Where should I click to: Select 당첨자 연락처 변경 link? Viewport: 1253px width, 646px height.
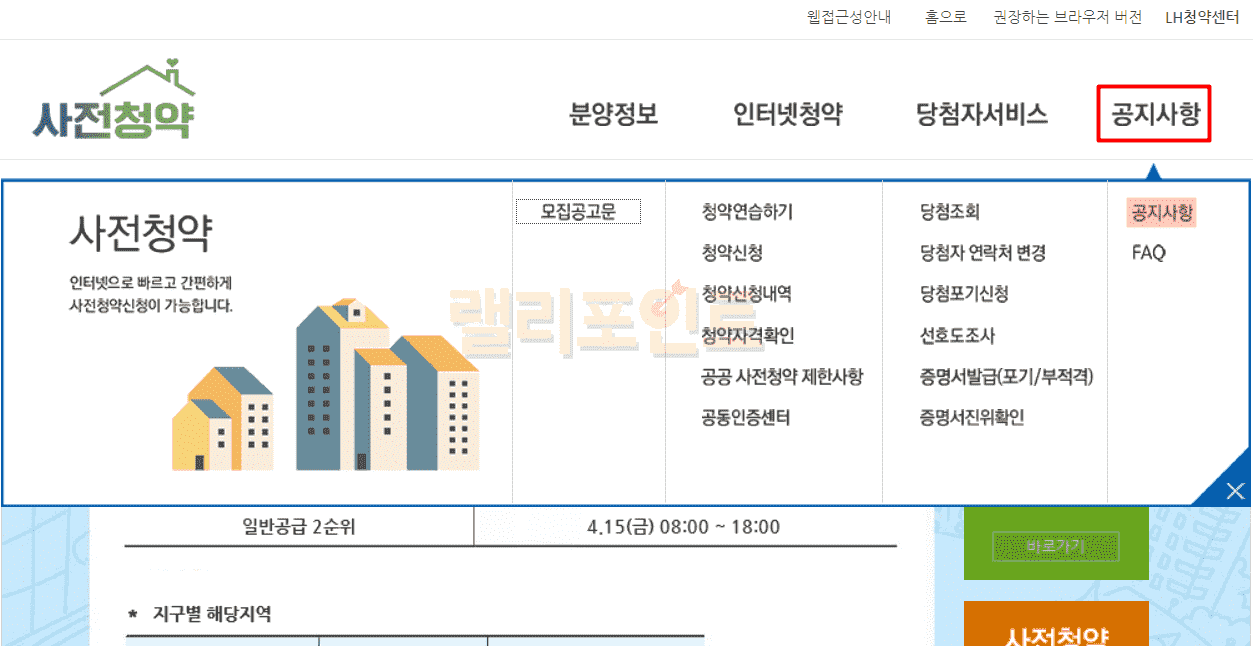pos(983,253)
